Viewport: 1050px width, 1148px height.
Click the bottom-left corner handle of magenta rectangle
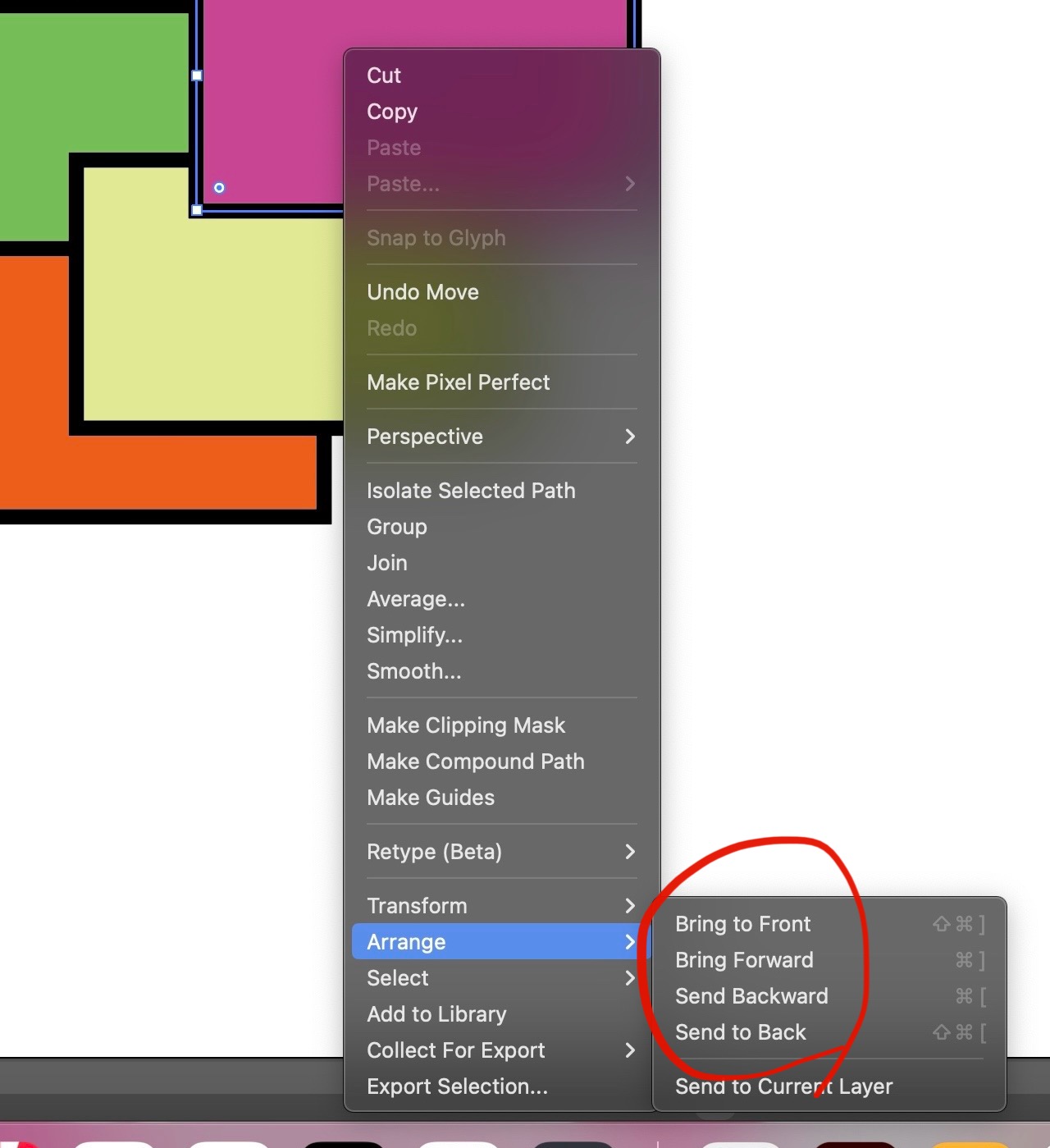click(x=197, y=210)
